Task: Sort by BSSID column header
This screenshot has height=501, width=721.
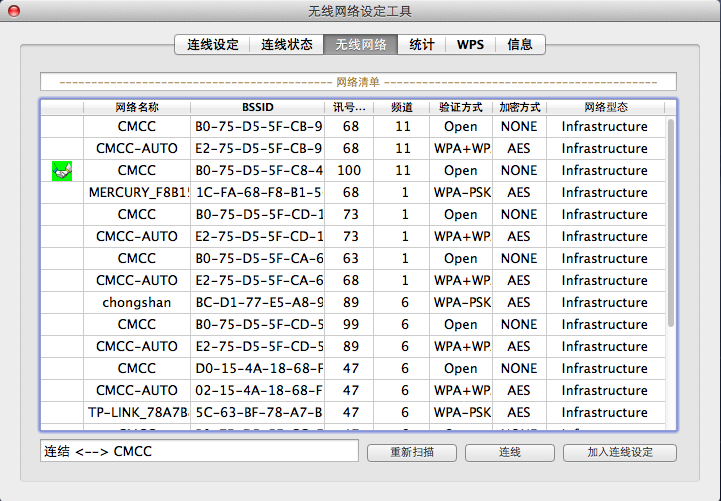Action: 258,108
